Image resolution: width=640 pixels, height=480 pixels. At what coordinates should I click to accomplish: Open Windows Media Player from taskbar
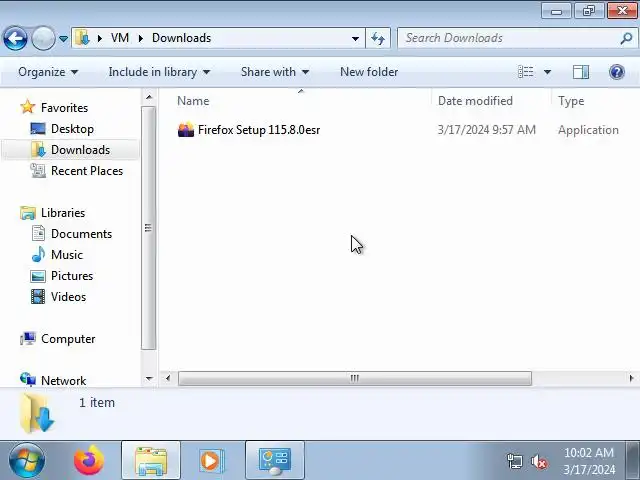[x=212, y=461]
